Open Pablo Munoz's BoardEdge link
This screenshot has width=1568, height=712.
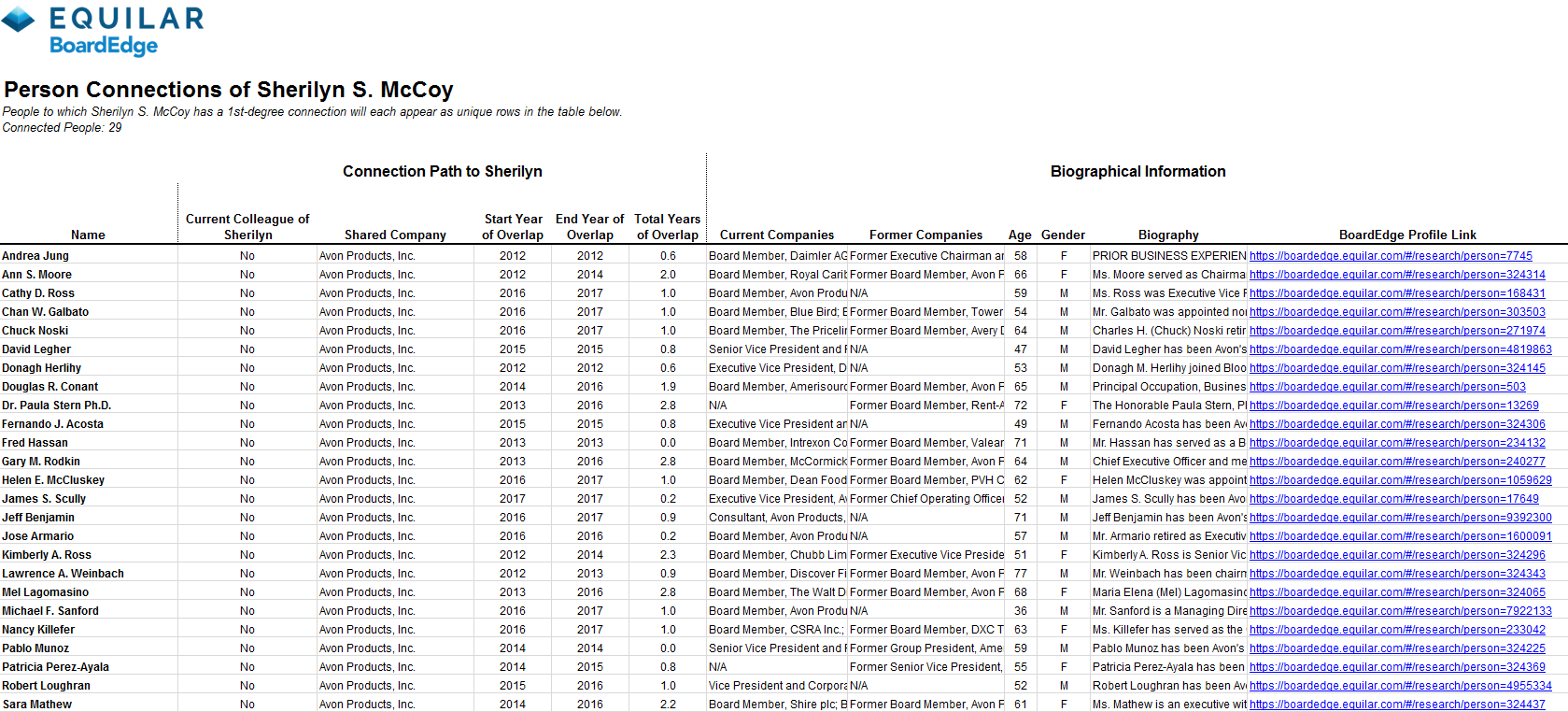point(1397,648)
